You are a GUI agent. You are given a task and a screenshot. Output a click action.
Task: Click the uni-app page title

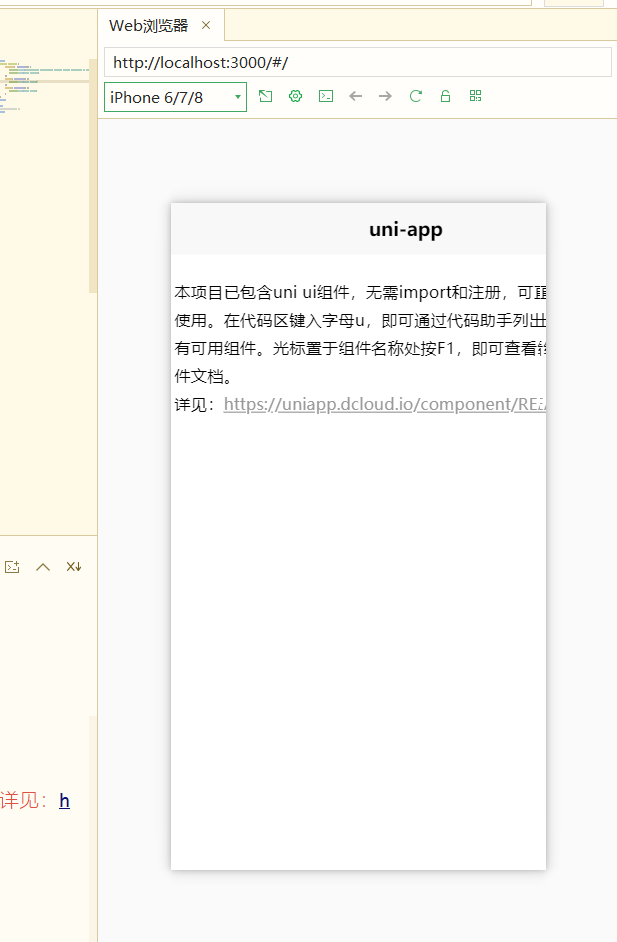coord(406,229)
